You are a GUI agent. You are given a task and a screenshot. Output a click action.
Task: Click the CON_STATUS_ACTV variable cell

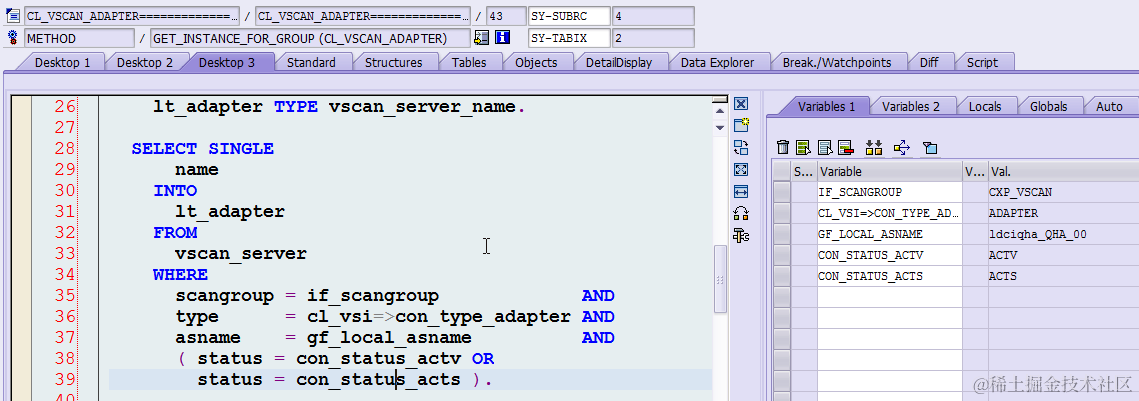click(889, 255)
